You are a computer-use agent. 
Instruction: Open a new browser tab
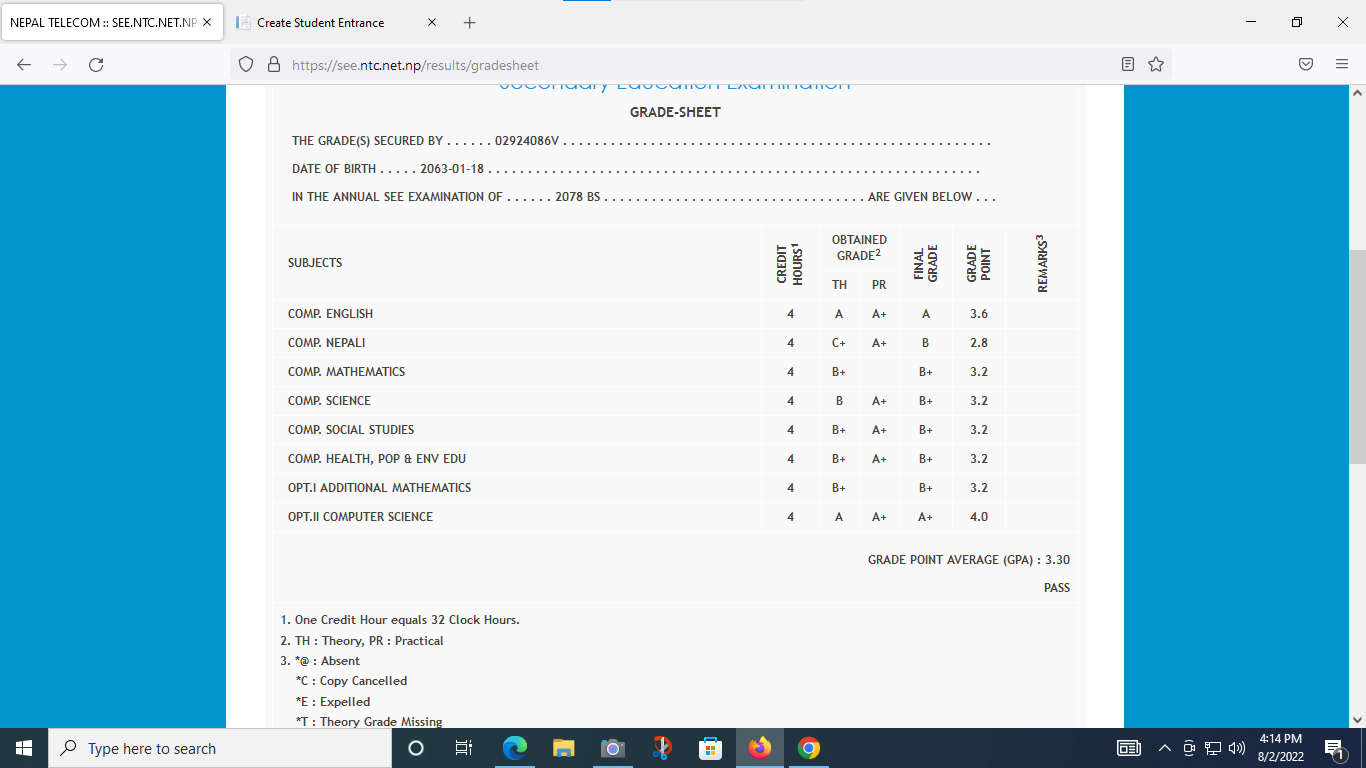(x=470, y=22)
